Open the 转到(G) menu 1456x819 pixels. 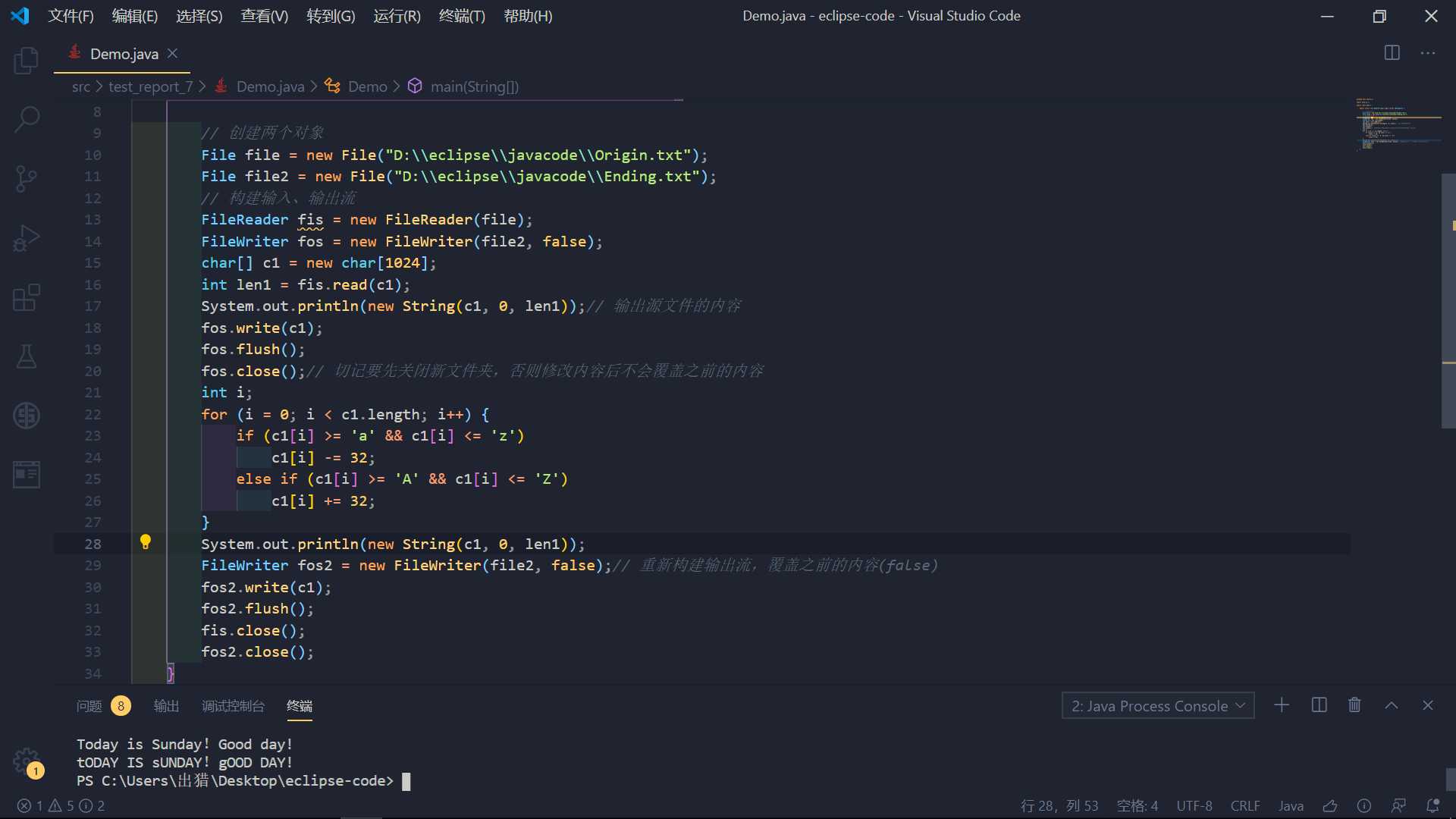(331, 16)
